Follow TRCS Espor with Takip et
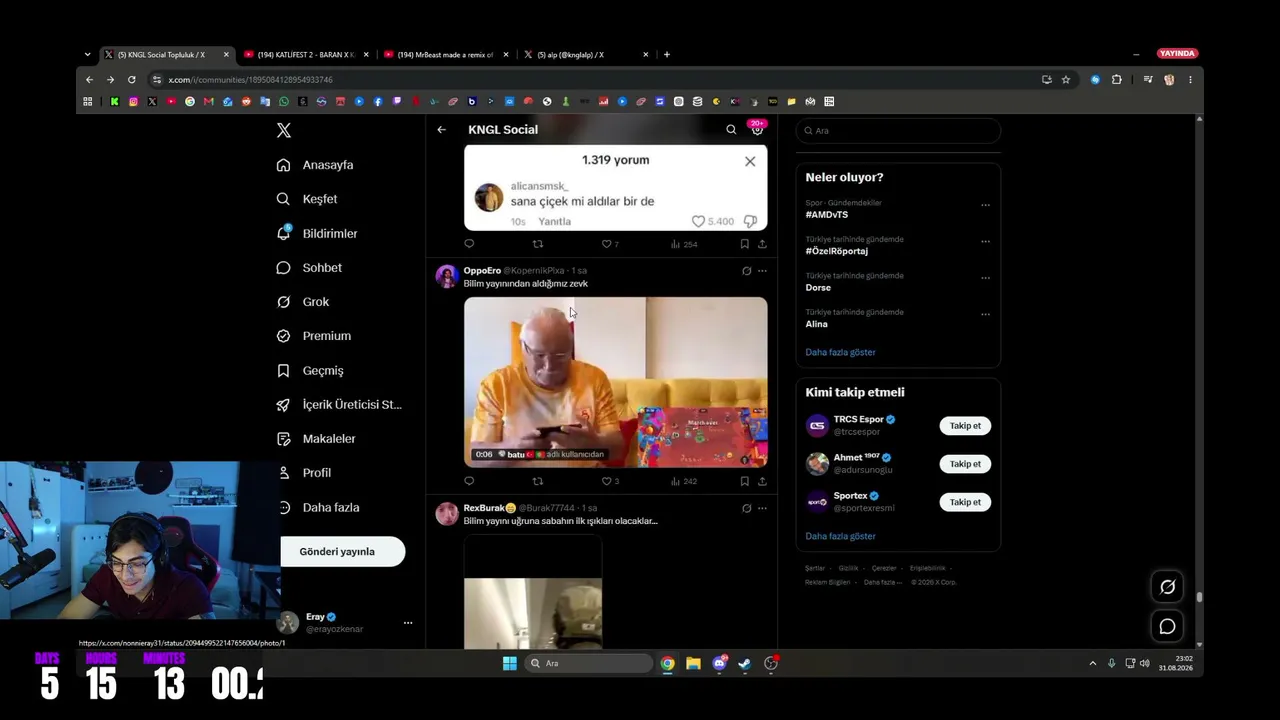Image resolution: width=1280 pixels, height=720 pixels. click(965, 426)
